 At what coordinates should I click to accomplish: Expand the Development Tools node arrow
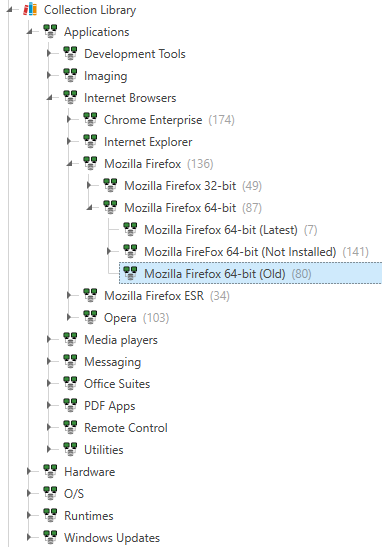coord(49,53)
